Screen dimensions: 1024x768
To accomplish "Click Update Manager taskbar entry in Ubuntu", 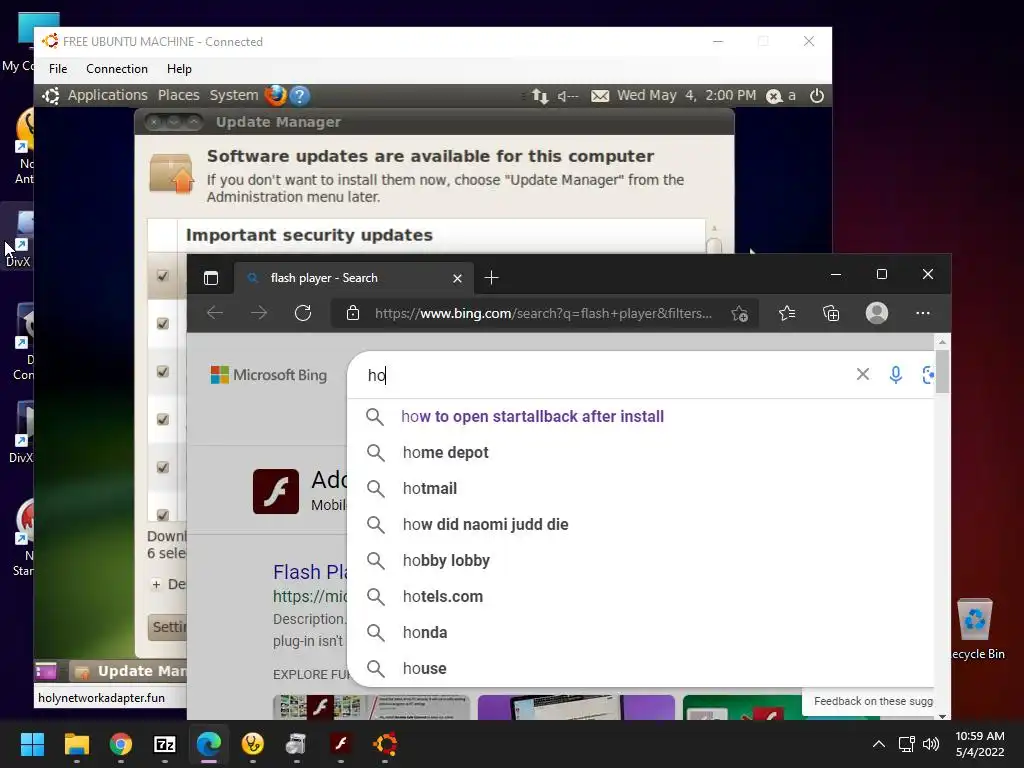I will [129, 671].
